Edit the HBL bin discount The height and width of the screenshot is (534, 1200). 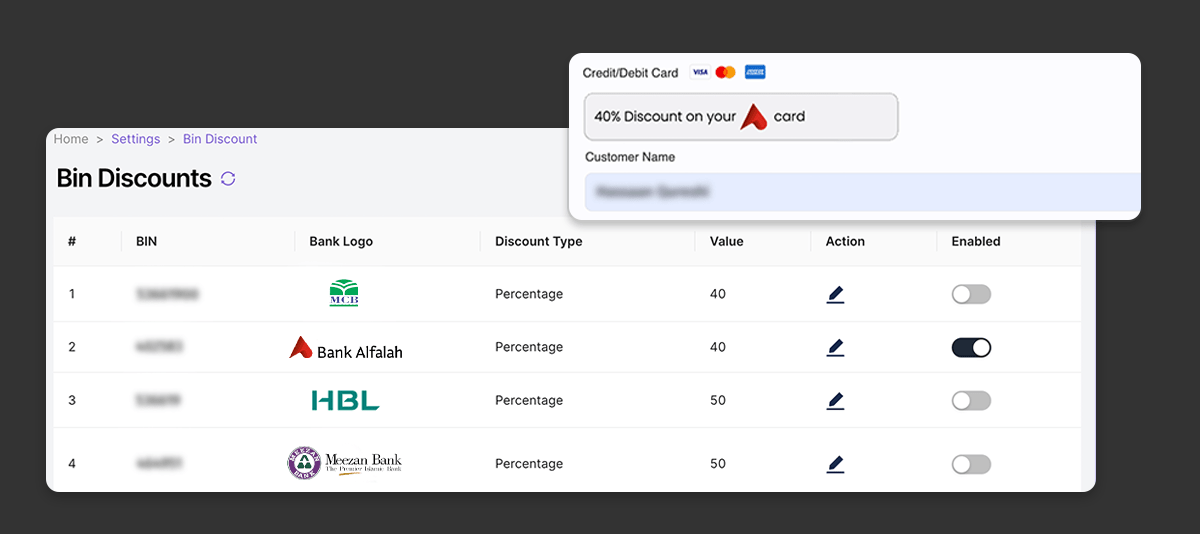click(x=836, y=400)
